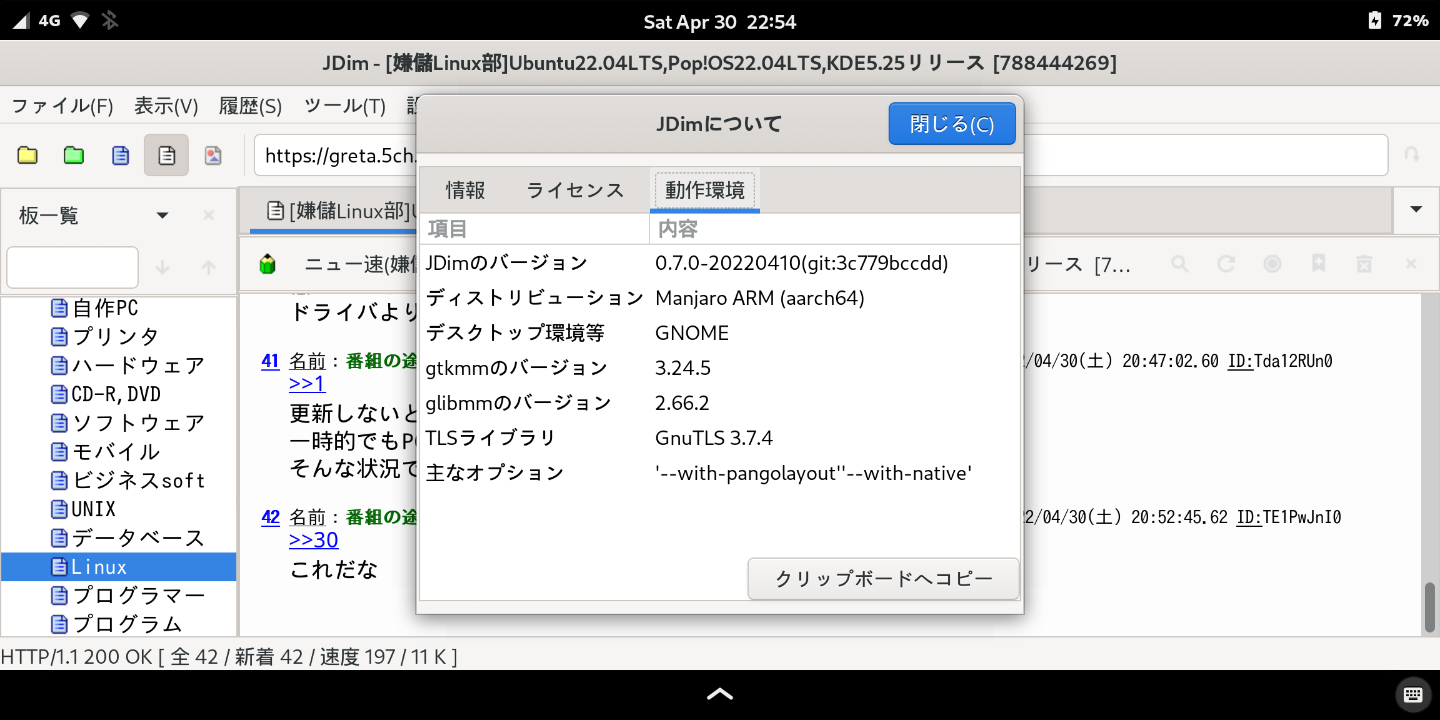Select the デスクトップ環境等 row
Screen dimensions: 1440x720
click(x=720, y=333)
